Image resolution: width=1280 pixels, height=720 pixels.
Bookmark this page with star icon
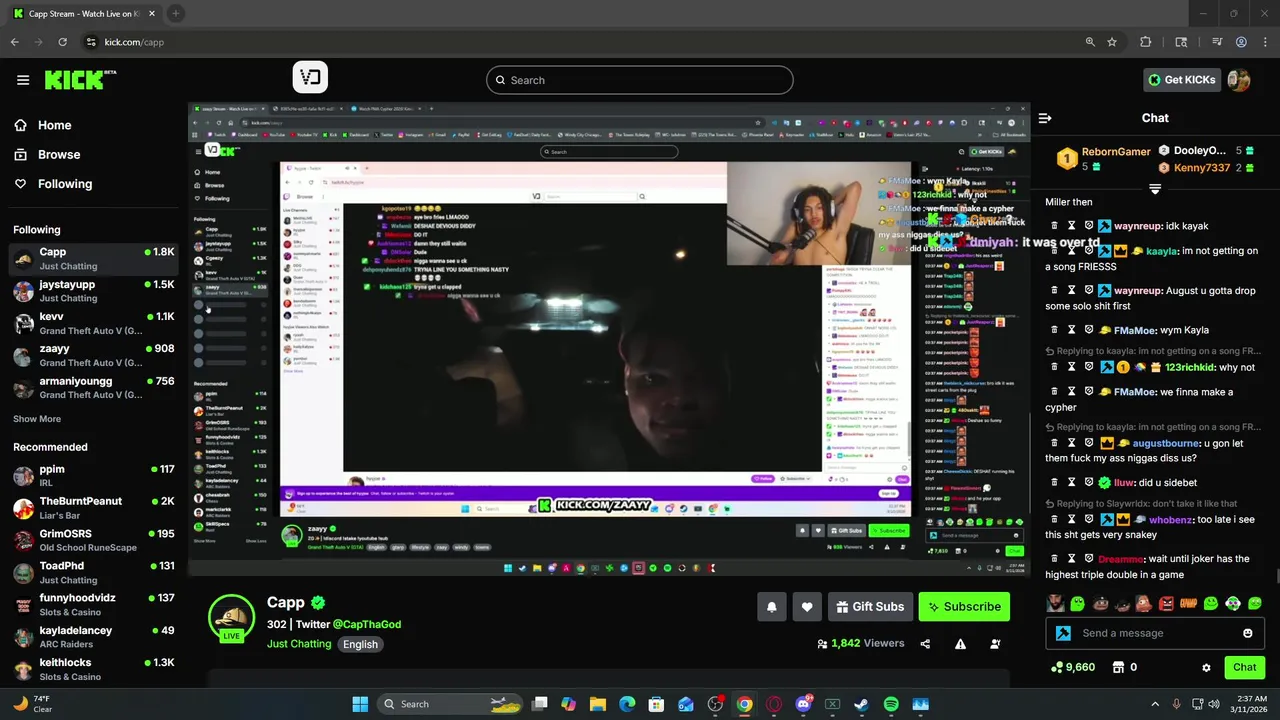[x=1112, y=42]
